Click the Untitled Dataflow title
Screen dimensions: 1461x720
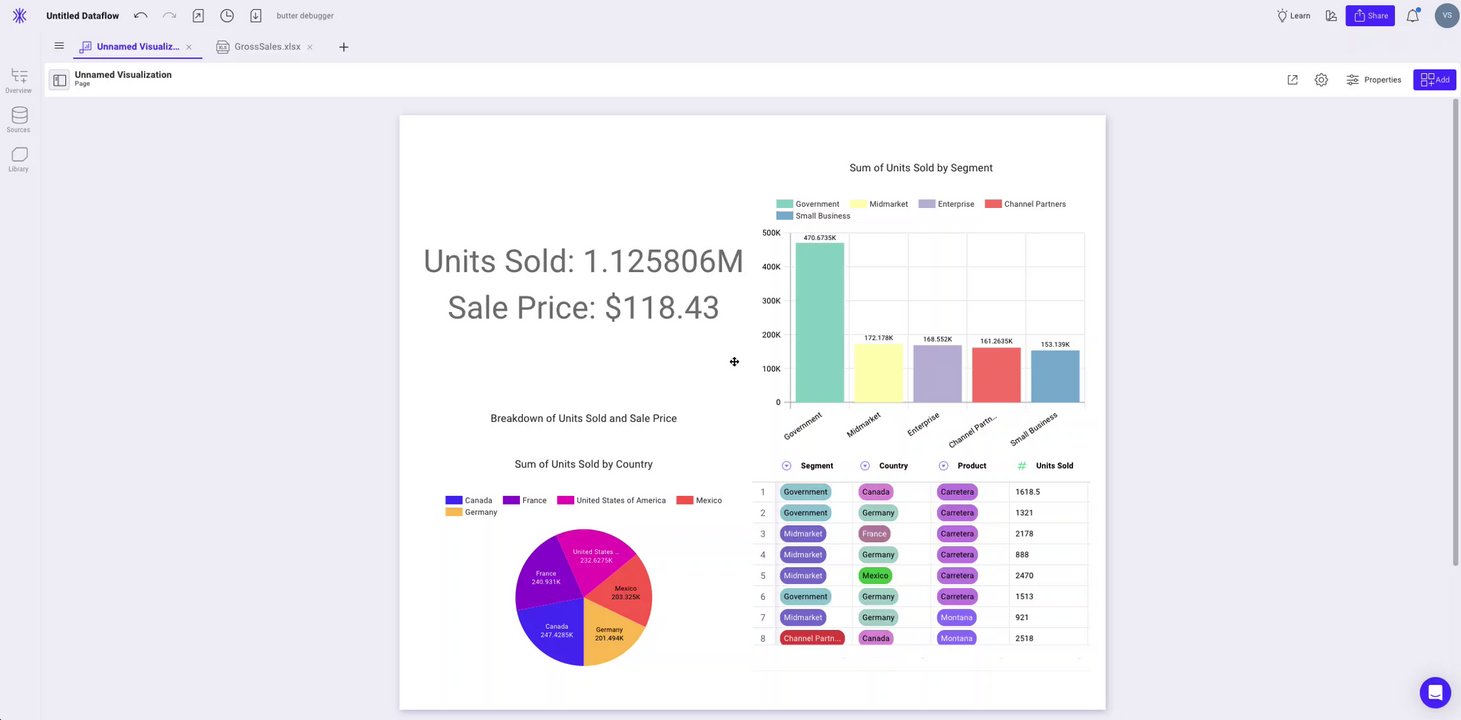(x=84, y=16)
